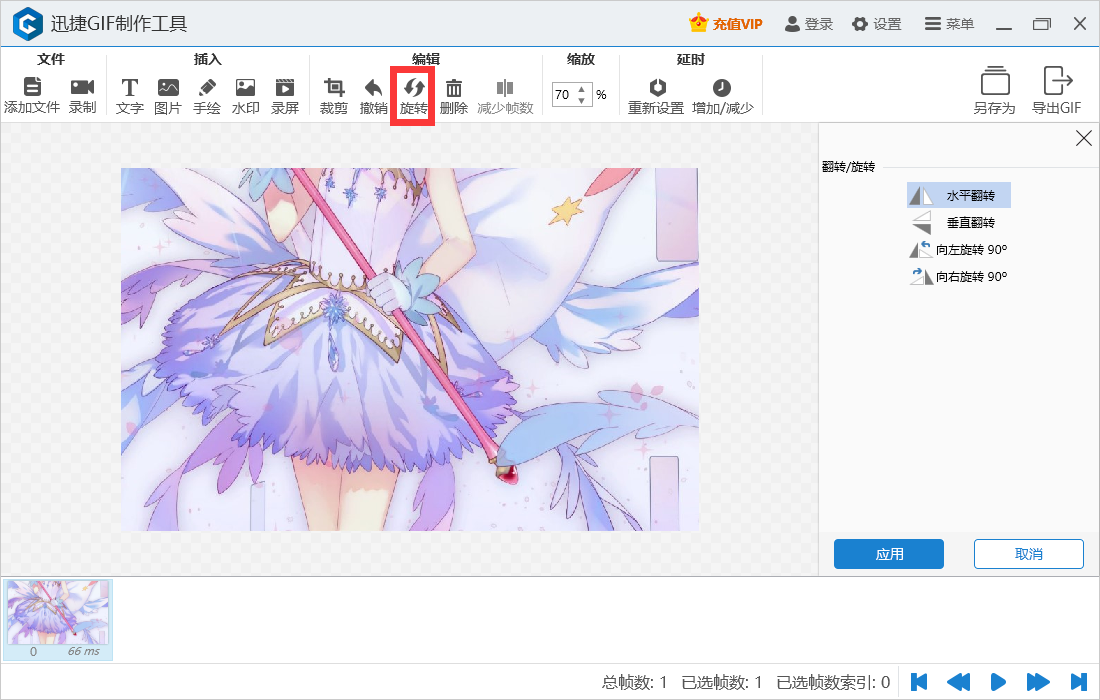Screen dimensions: 1100x700
Task: Undo the last action with 撤销
Action: [x=373, y=96]
